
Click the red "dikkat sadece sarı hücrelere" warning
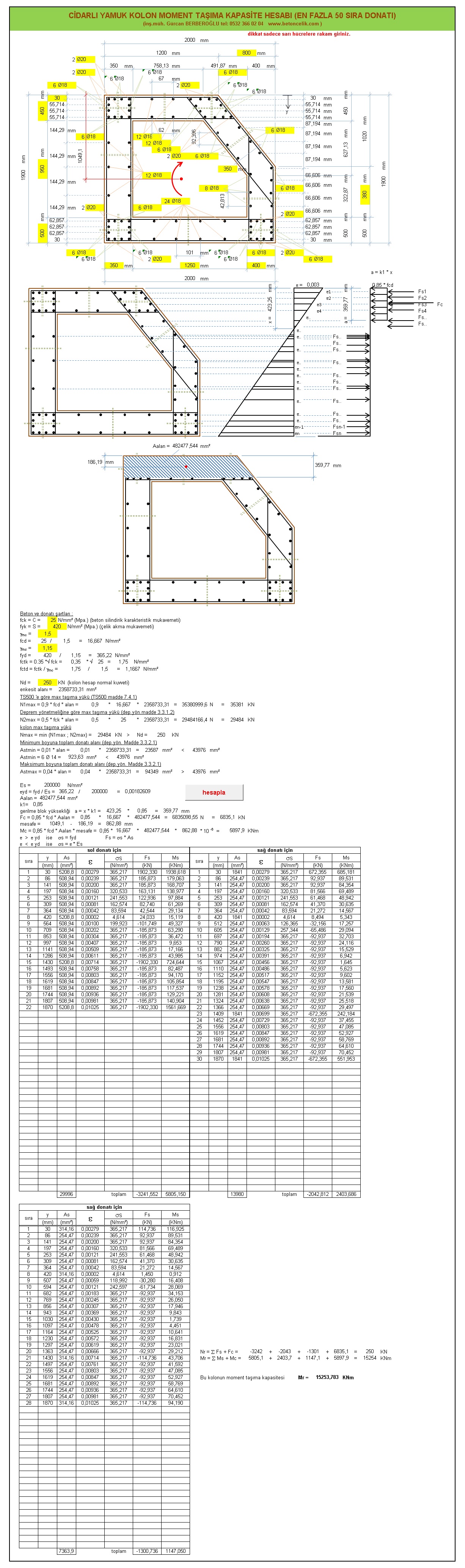(x=298, y=34)
